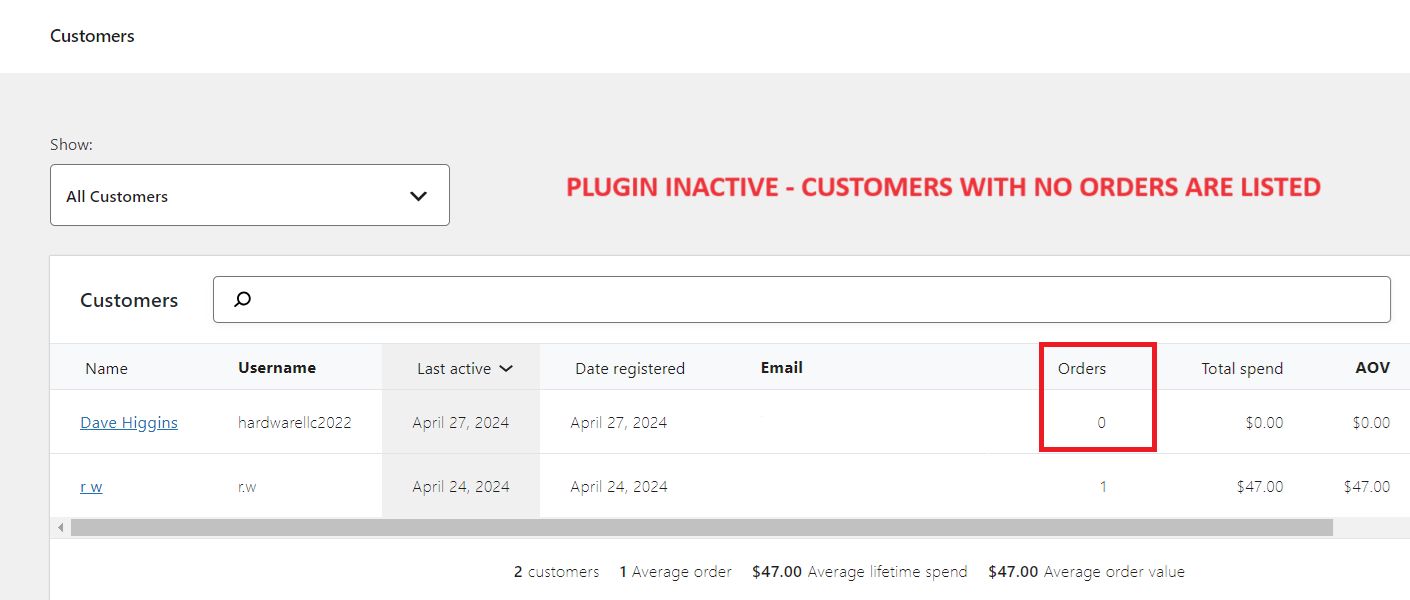This screenshot has width=1410, height=600.
Task: Sort by Orders column header
Action: click(1082, 368)
